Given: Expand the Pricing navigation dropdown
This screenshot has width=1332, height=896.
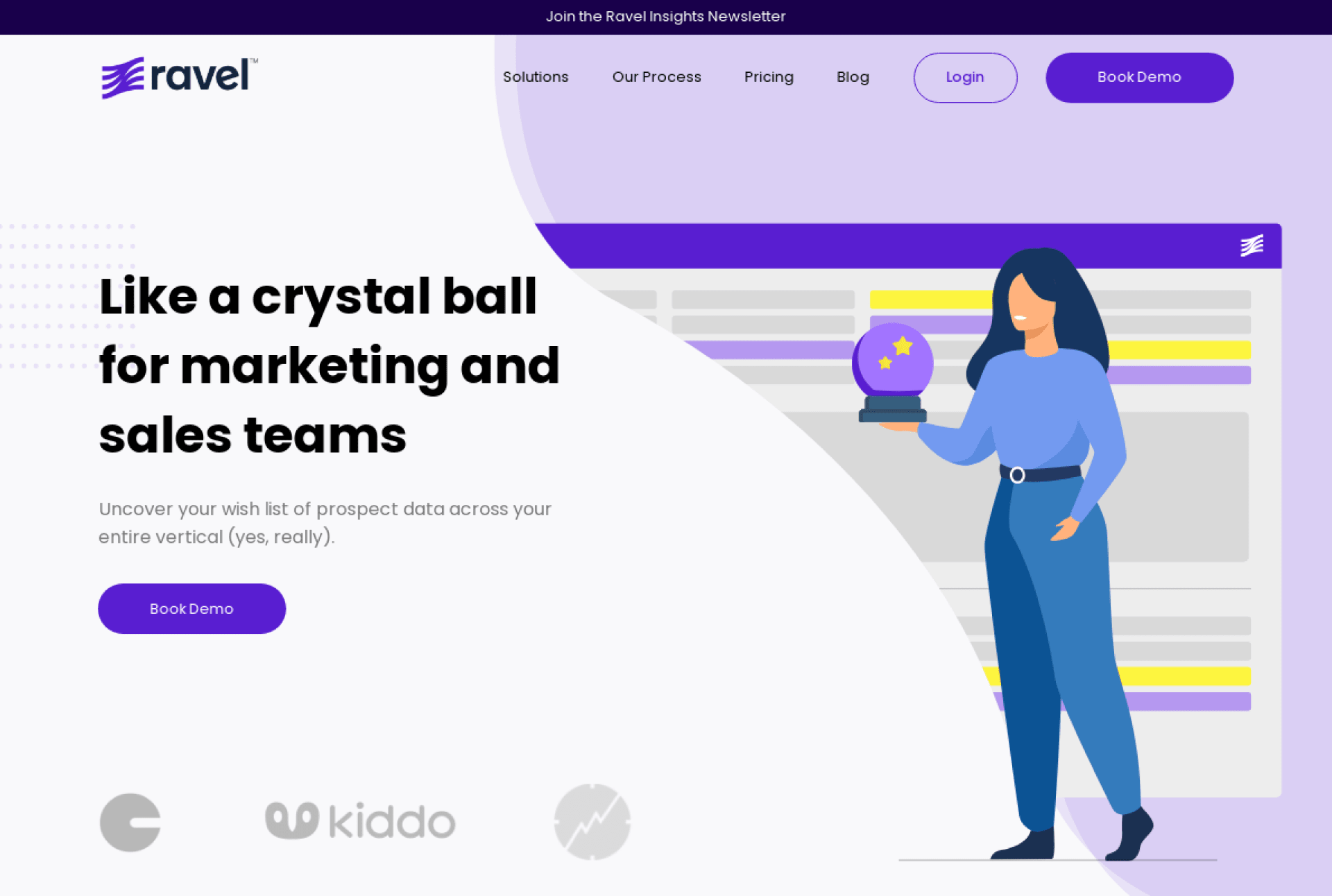Looking at the screenshot, I should coord(768,77).
